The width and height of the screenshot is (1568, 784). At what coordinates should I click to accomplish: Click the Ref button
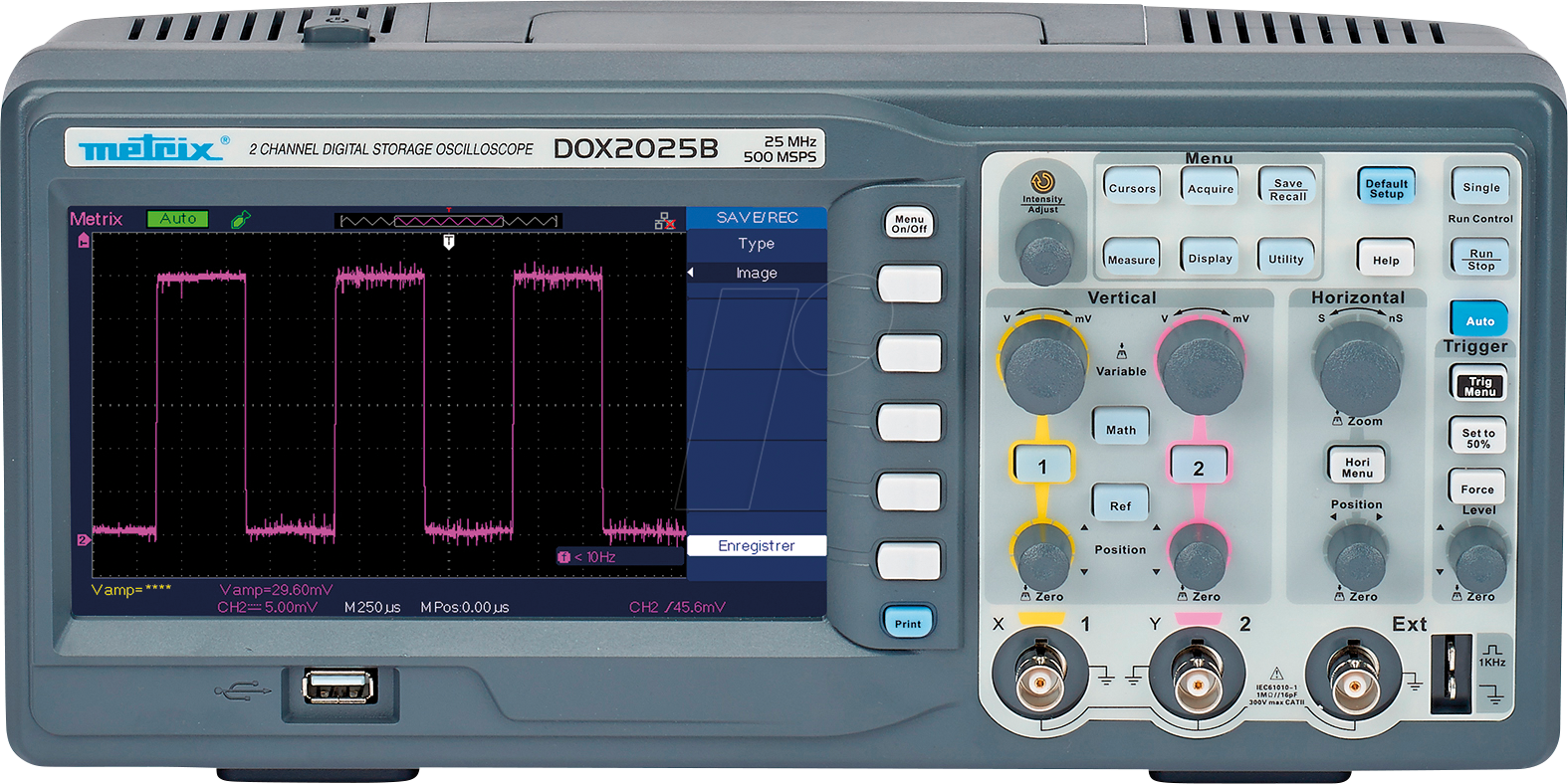click(1121, 504)
